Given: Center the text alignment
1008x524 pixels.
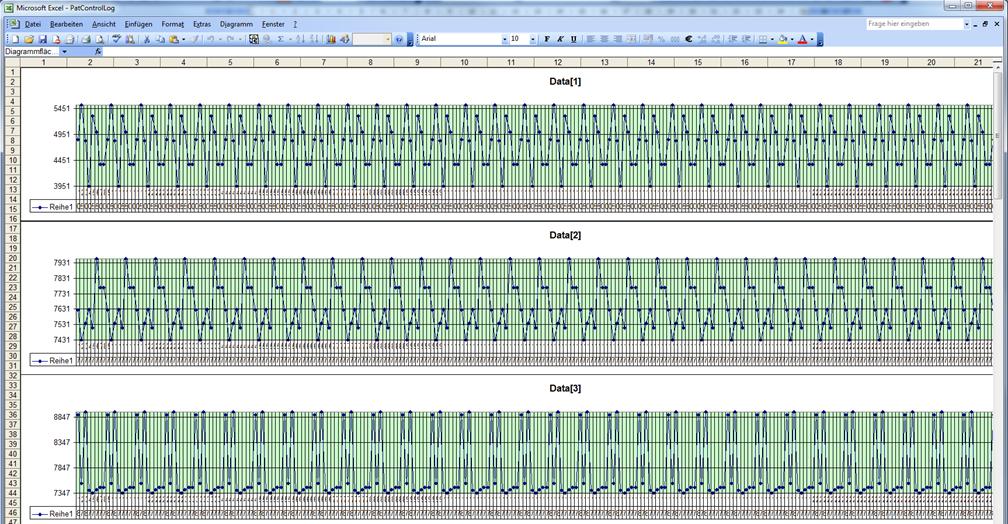Looking at the screenshot, I should (604, 39).
